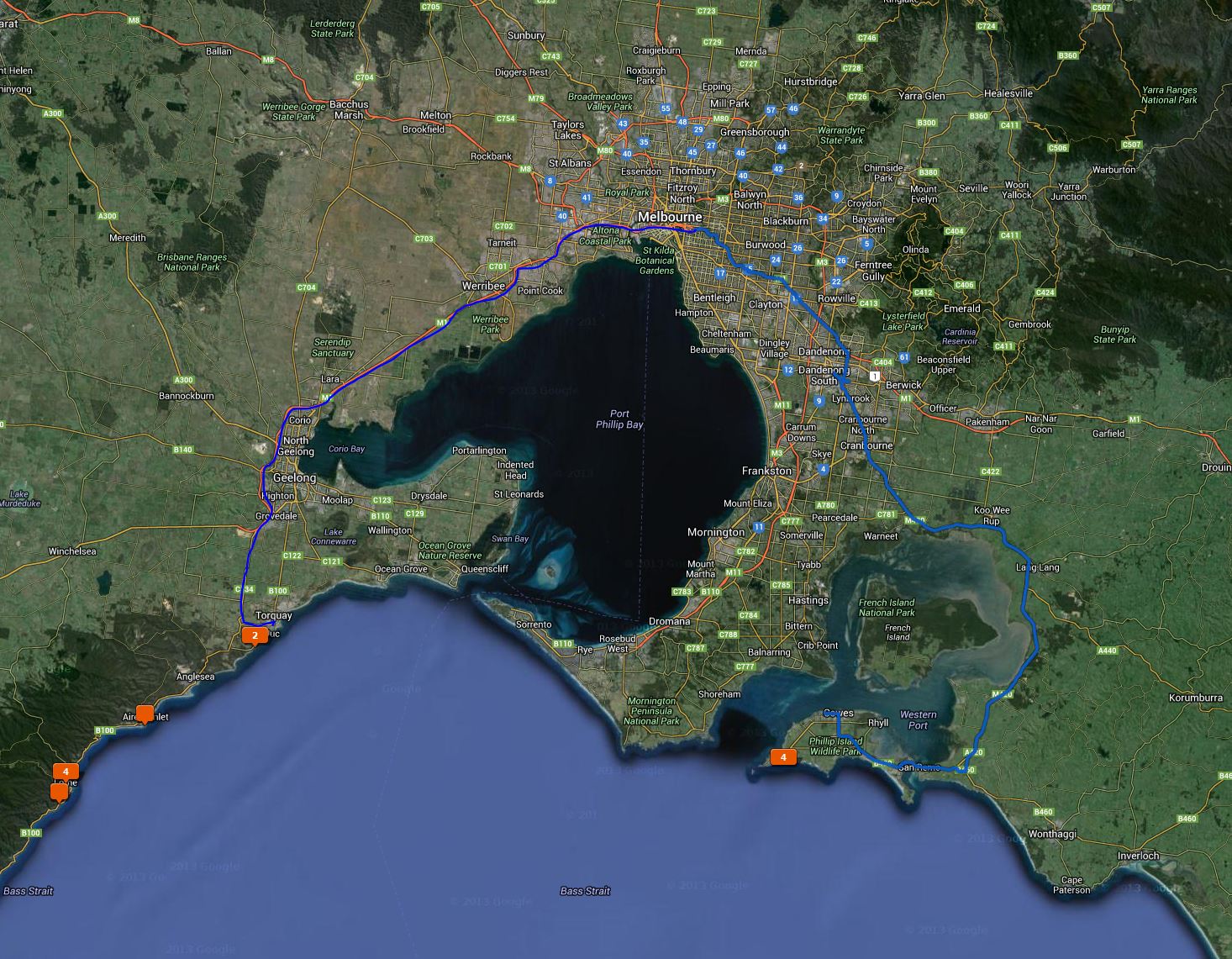Click the French Island National Park label
The height and width of the screenshot is (959, 1232).
[x=887, y=608]
